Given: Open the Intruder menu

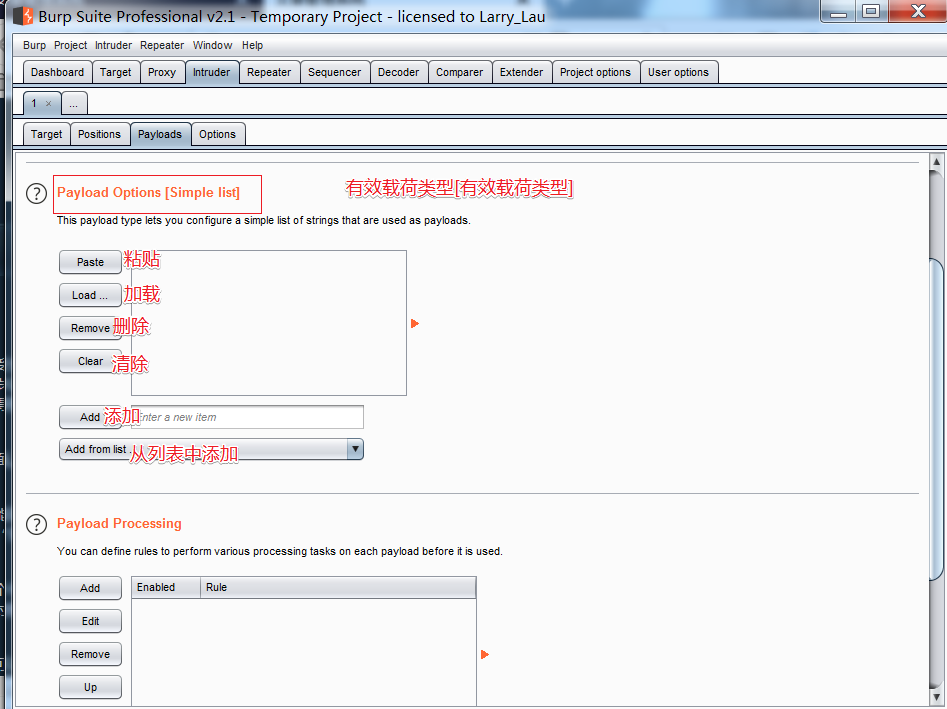Looking at the screenshot, I should pyautogui.click(x=113, y=45).
